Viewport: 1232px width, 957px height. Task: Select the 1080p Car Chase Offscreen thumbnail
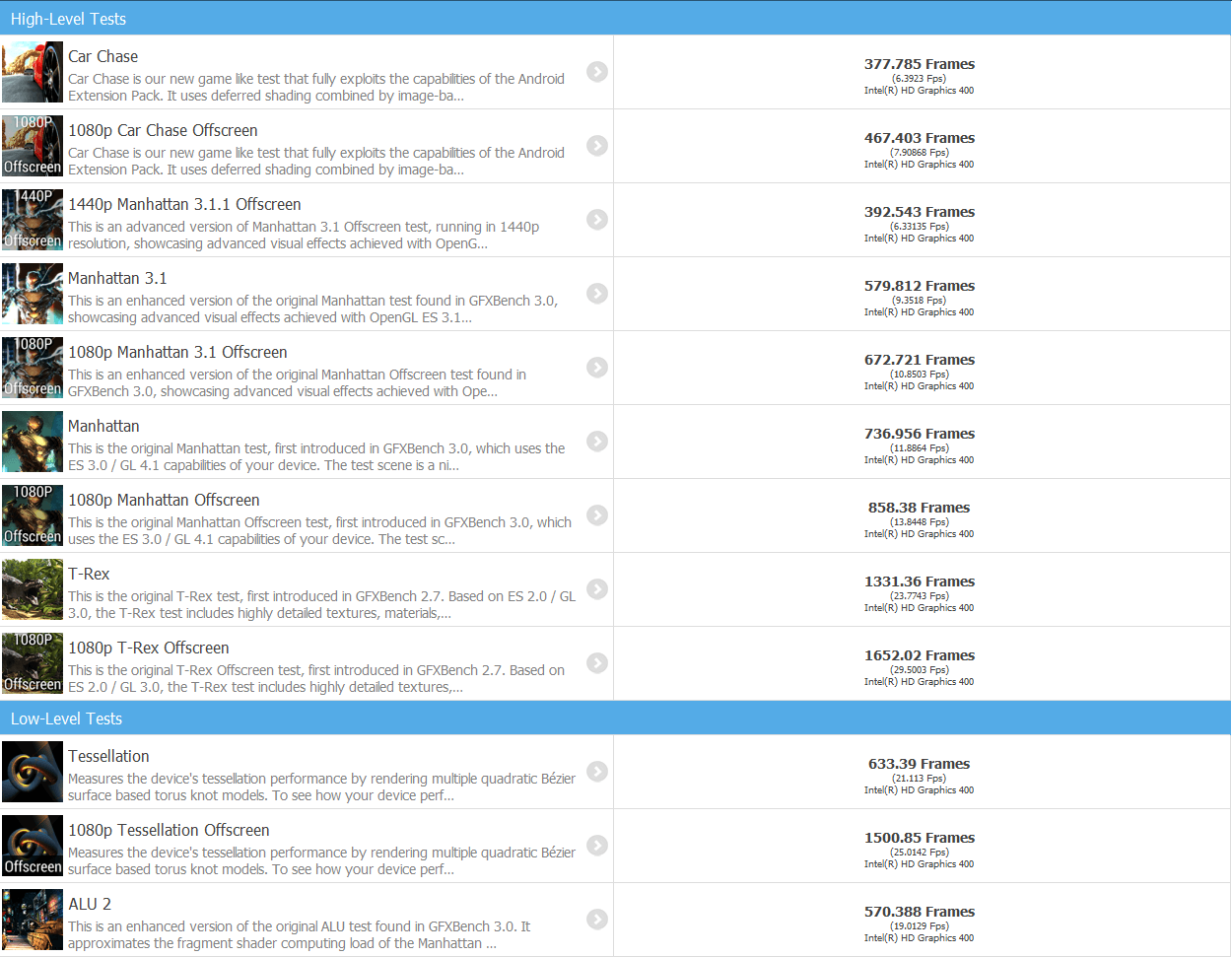(33, 146)
